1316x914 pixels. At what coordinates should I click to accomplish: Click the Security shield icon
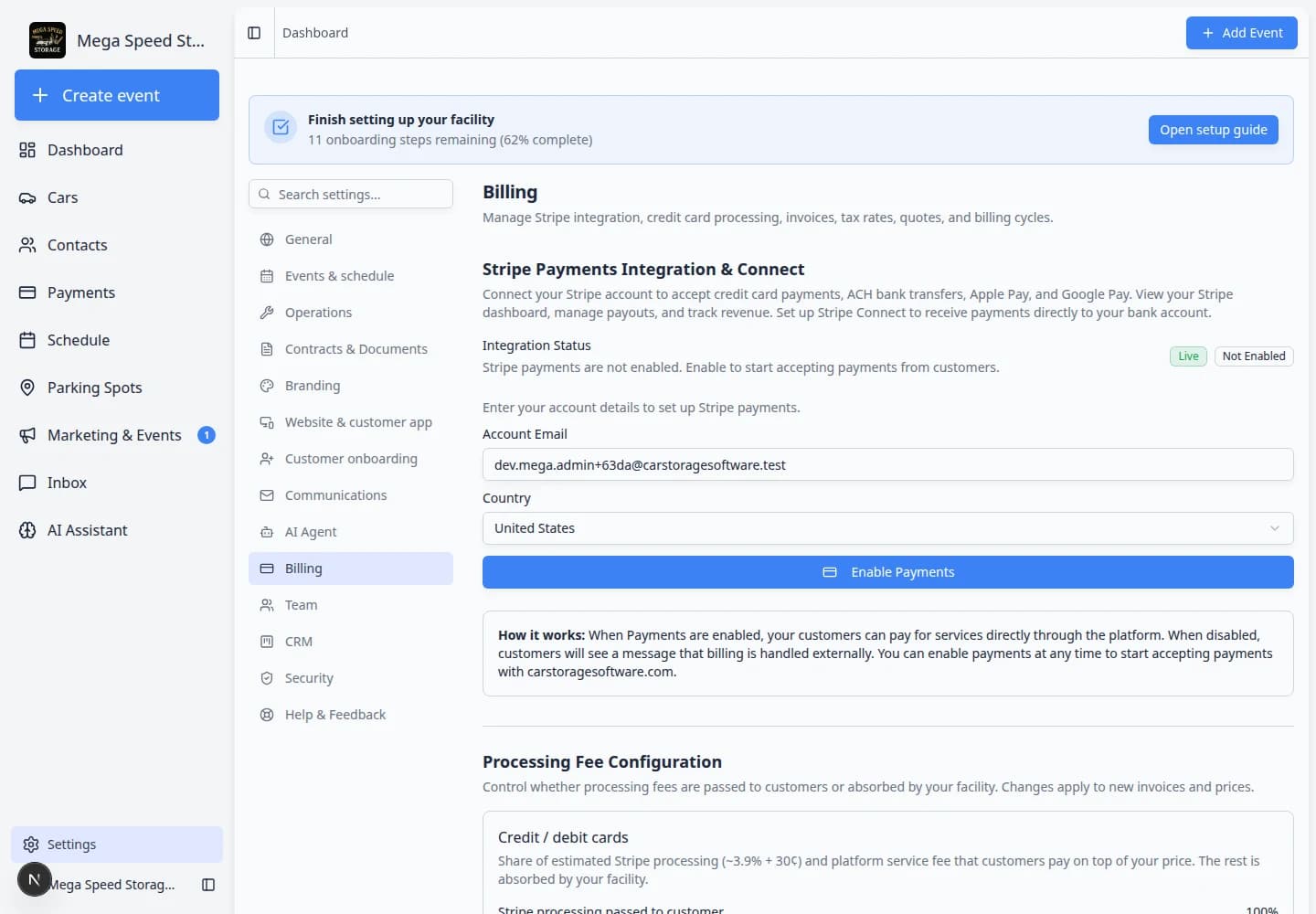[267, 678]
